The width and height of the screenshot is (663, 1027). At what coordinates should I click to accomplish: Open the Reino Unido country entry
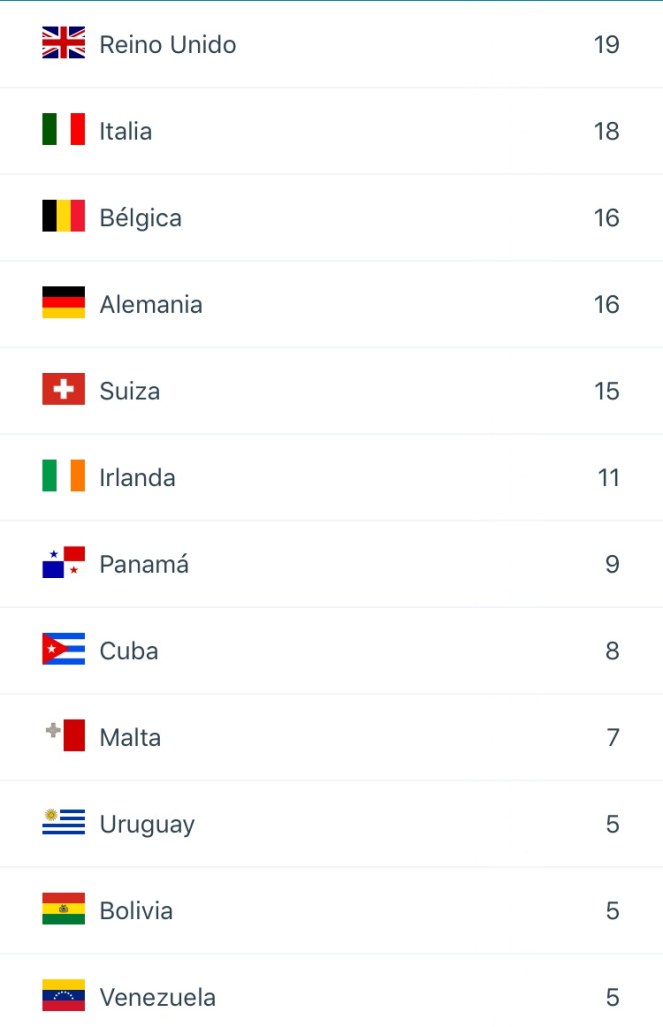tap(168, 45)
